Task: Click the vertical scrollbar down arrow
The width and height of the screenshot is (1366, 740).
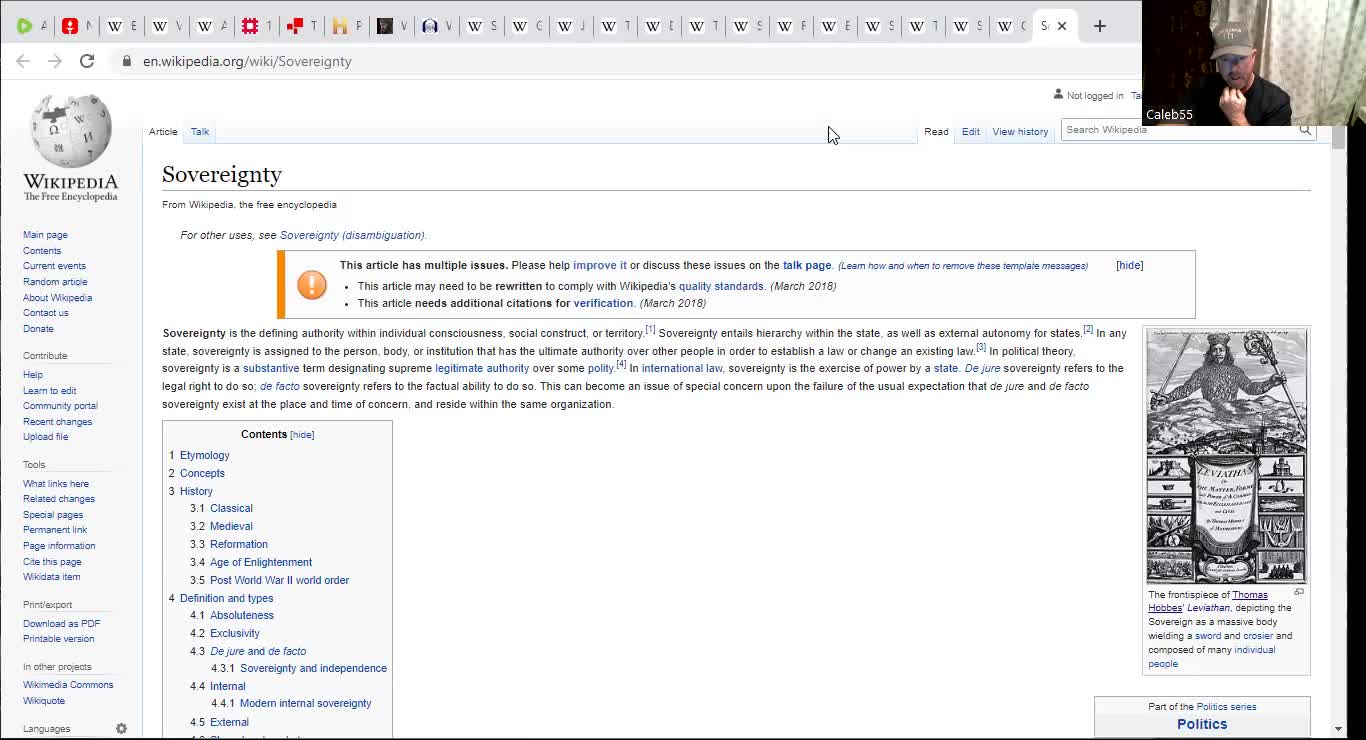Action: click(1339, 729)
